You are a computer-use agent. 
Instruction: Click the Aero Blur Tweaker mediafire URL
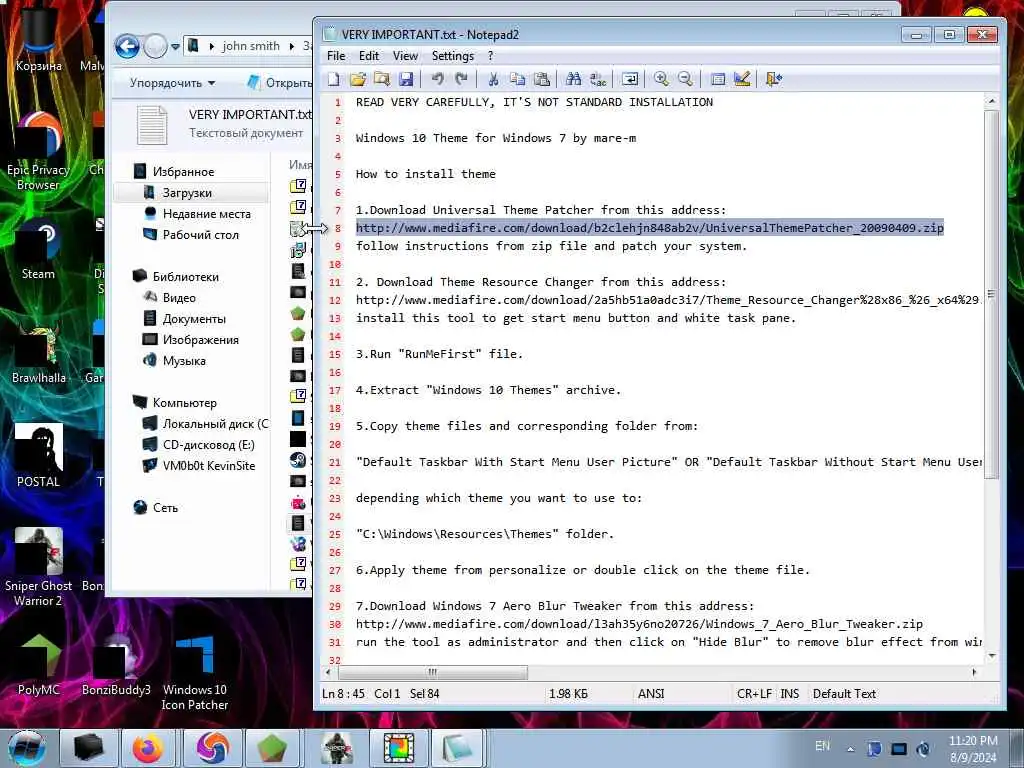click(639, 624)
